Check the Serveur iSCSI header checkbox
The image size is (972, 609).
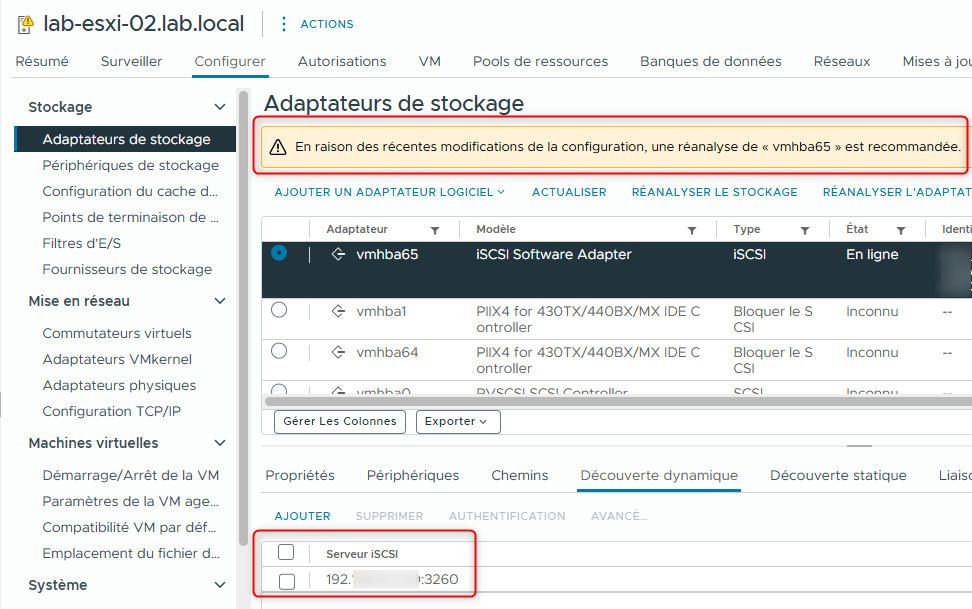(287, 552)
